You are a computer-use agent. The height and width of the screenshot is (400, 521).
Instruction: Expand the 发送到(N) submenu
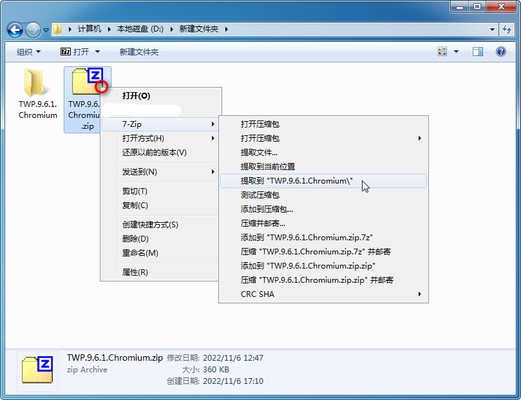[160, 172]
